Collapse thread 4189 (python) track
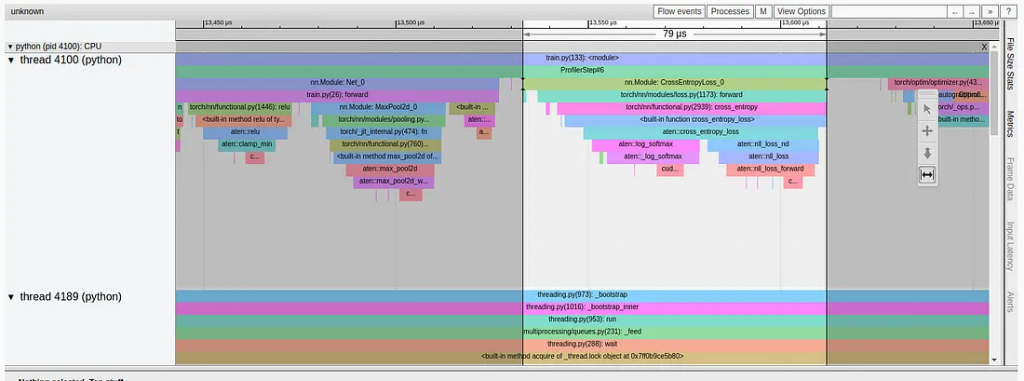1024x381 pixels. pos(11,297)
